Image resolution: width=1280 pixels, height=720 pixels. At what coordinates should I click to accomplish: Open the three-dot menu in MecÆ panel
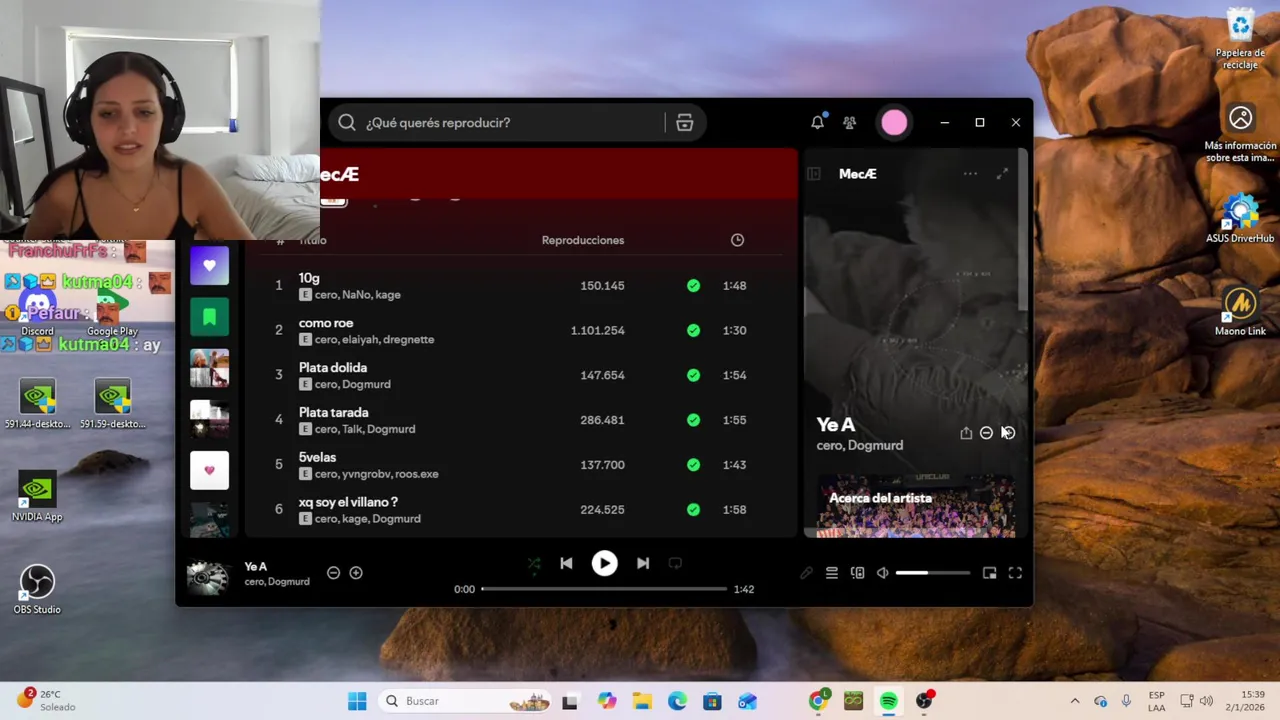click(970, 174)
